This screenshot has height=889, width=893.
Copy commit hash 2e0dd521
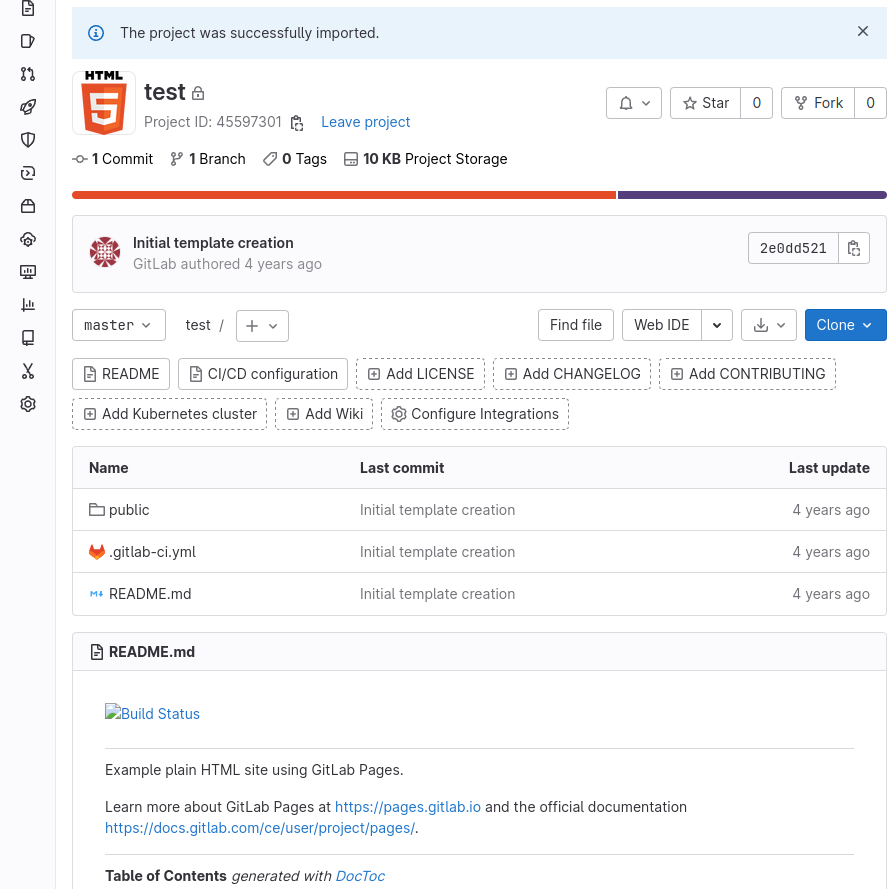click(855, 247)
